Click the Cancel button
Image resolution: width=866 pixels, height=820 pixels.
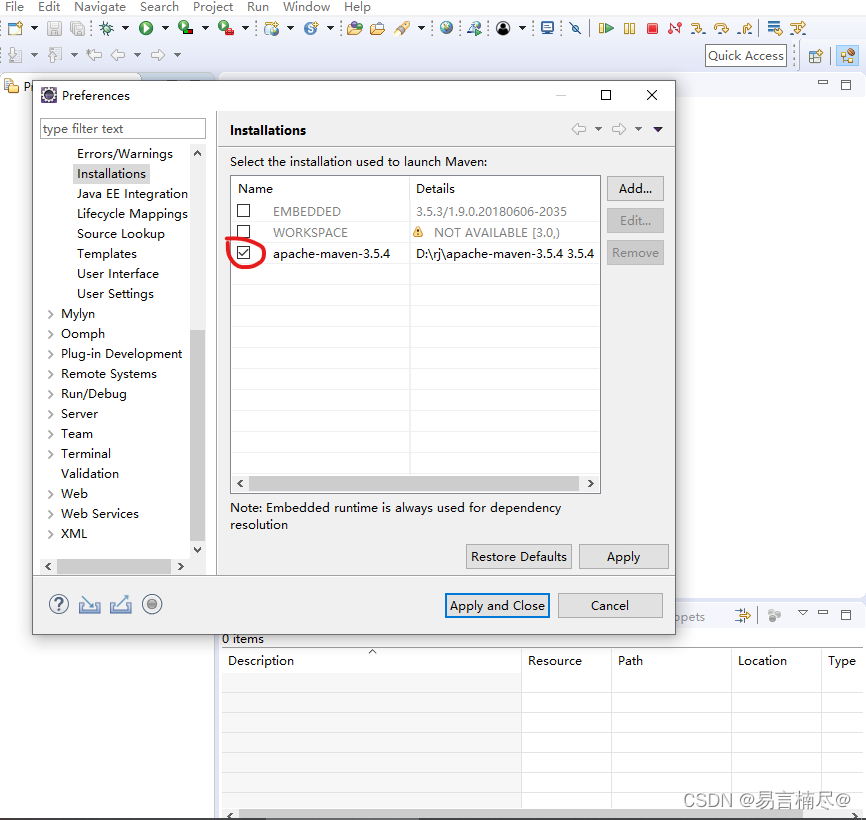click(610, 606)
